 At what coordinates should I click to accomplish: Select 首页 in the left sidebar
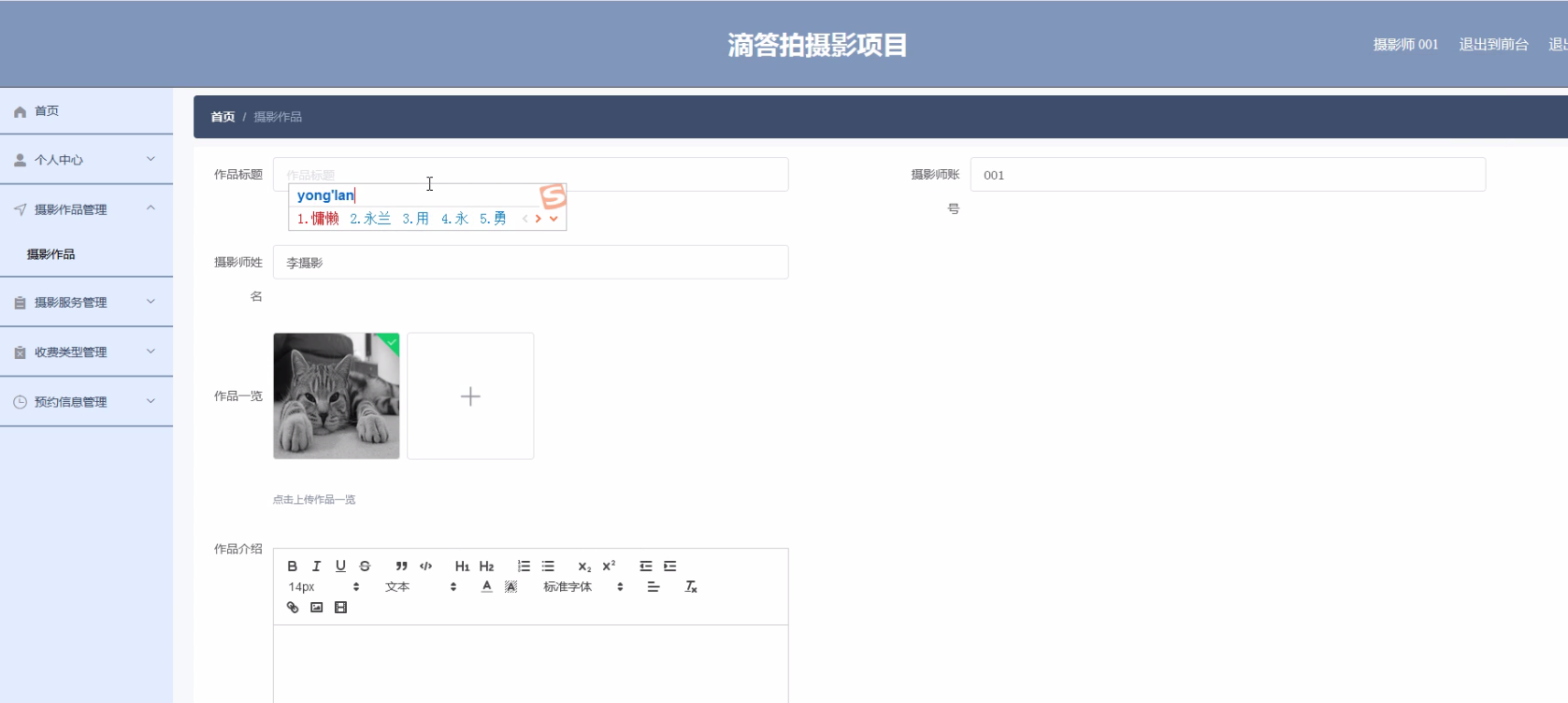[x=47, y=111]
